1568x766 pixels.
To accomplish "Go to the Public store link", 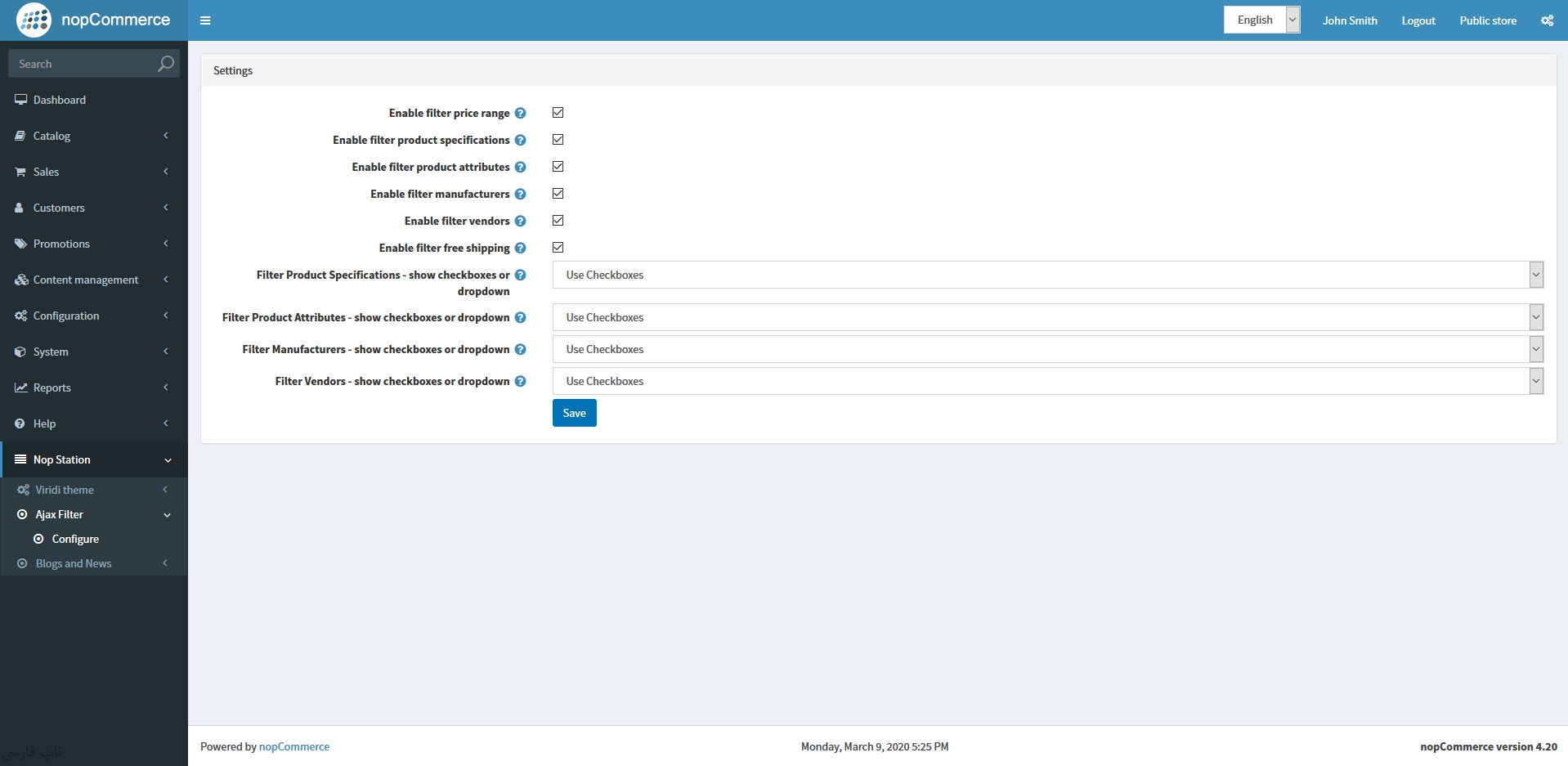I will point(1487,20).
